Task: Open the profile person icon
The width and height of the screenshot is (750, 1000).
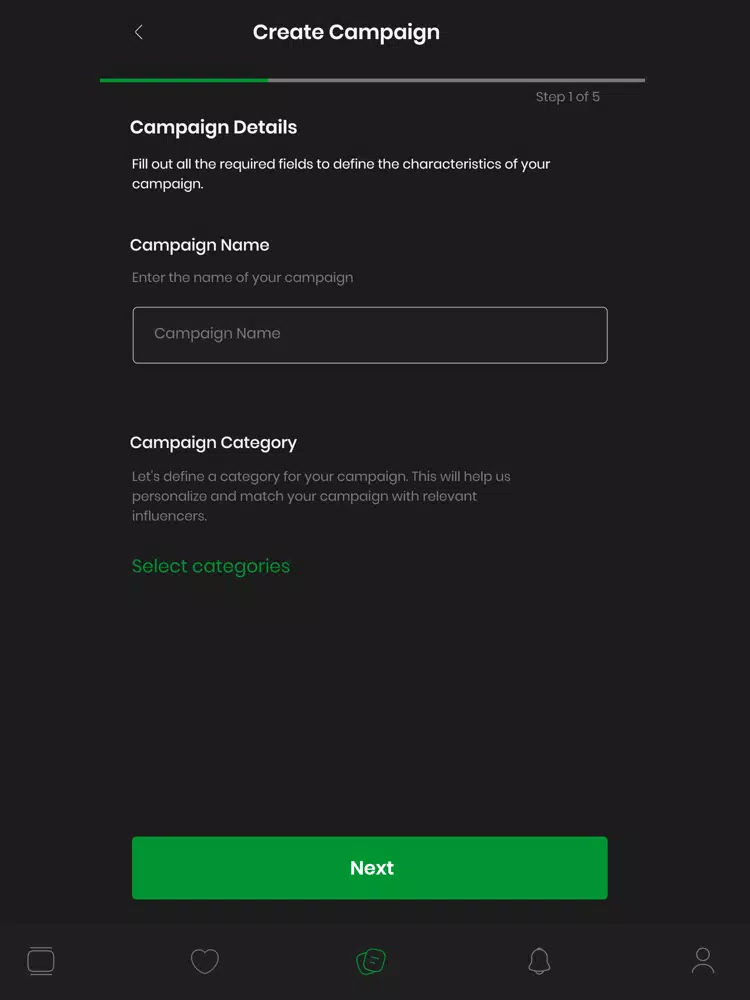Action: point(703,960)
